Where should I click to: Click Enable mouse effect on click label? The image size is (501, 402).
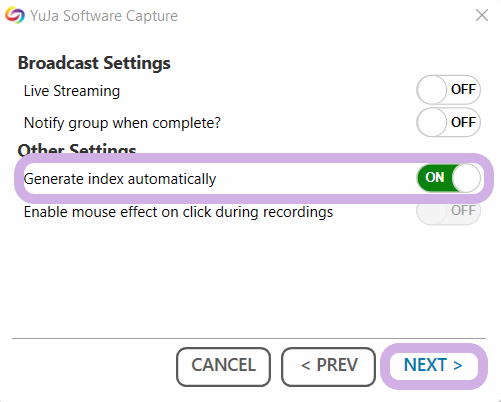click(178, 212)
